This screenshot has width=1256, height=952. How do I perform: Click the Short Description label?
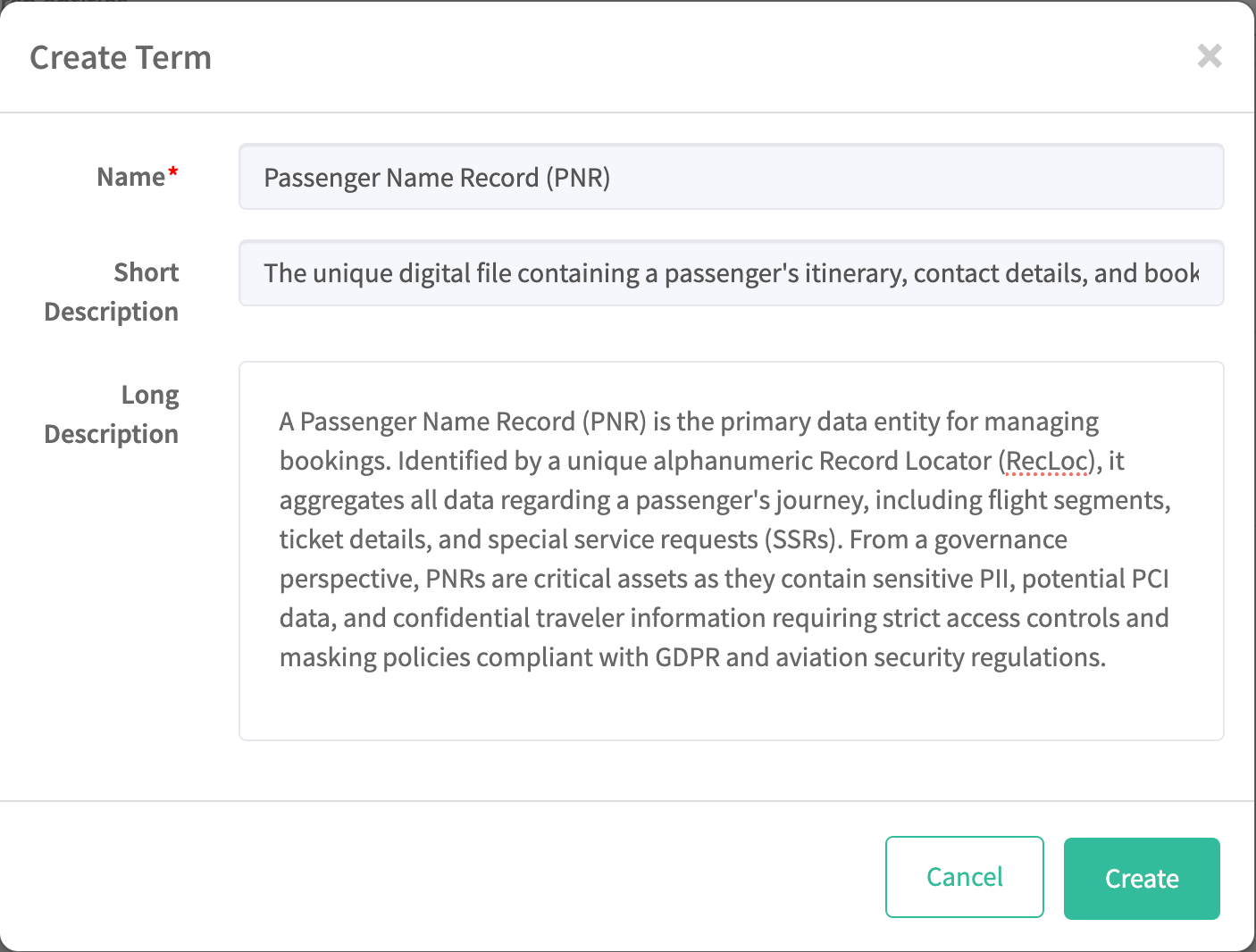(112, 292)
